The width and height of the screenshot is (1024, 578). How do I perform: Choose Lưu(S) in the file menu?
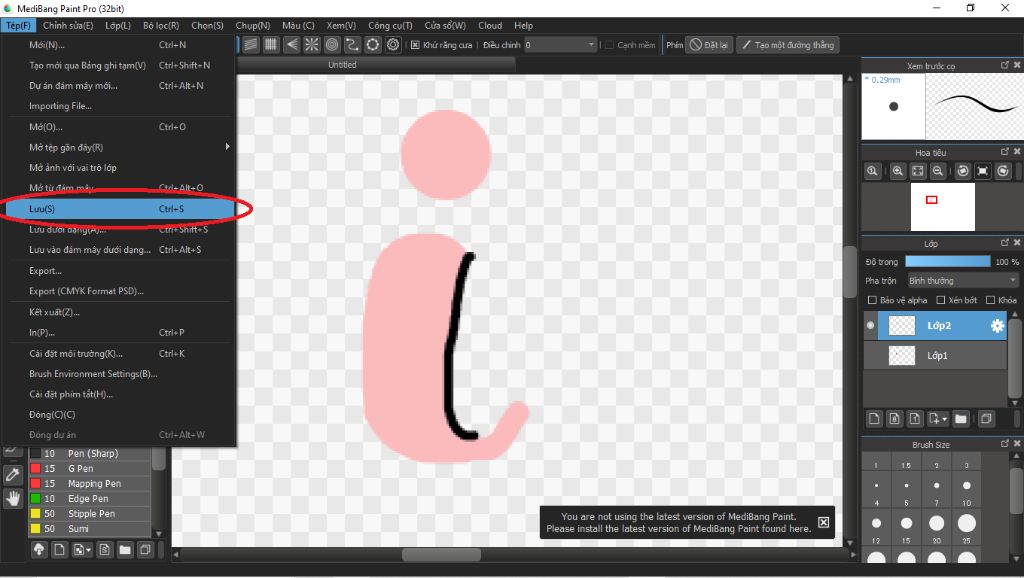point(121,208)
